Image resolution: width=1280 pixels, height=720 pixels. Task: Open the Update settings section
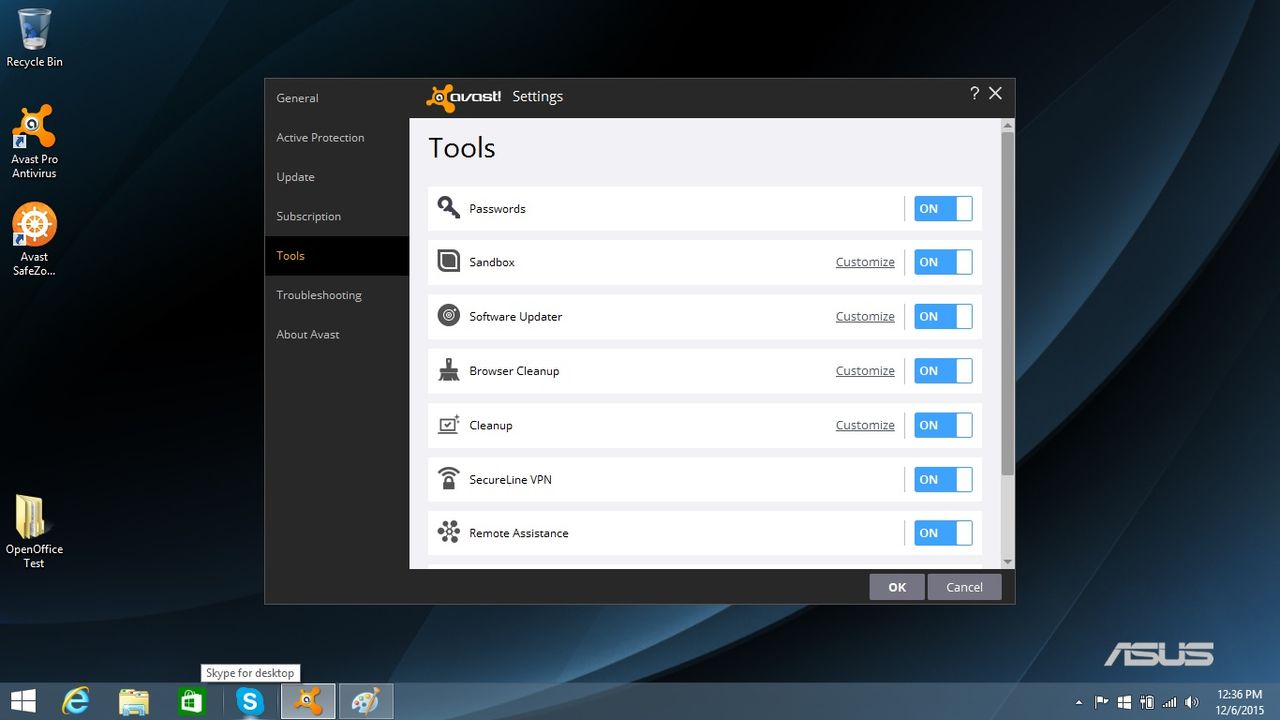(337, 177)
